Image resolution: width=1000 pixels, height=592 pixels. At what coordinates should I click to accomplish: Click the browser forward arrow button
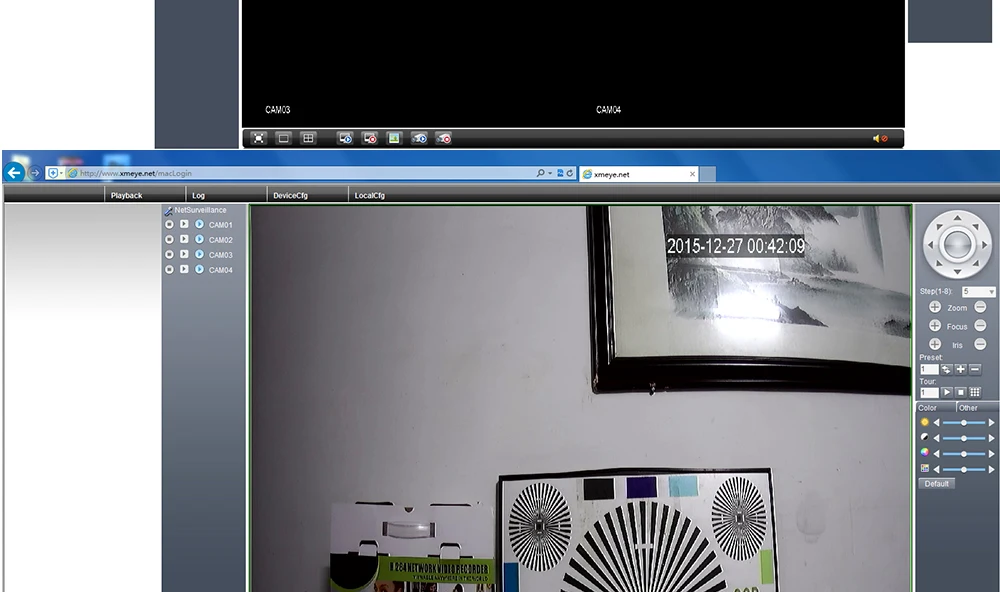coord(35,172)
